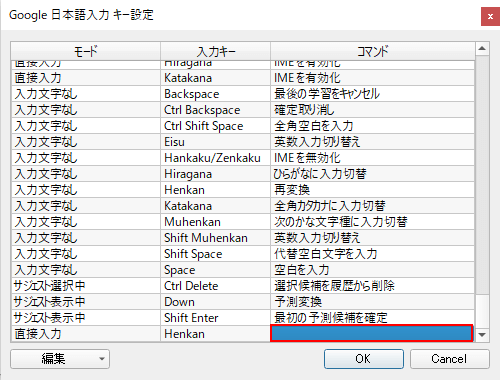Viewport: 500px width, 380px height.
Task: Click the 代替空白文字を入力 command cell
Action: pos(372,254)
